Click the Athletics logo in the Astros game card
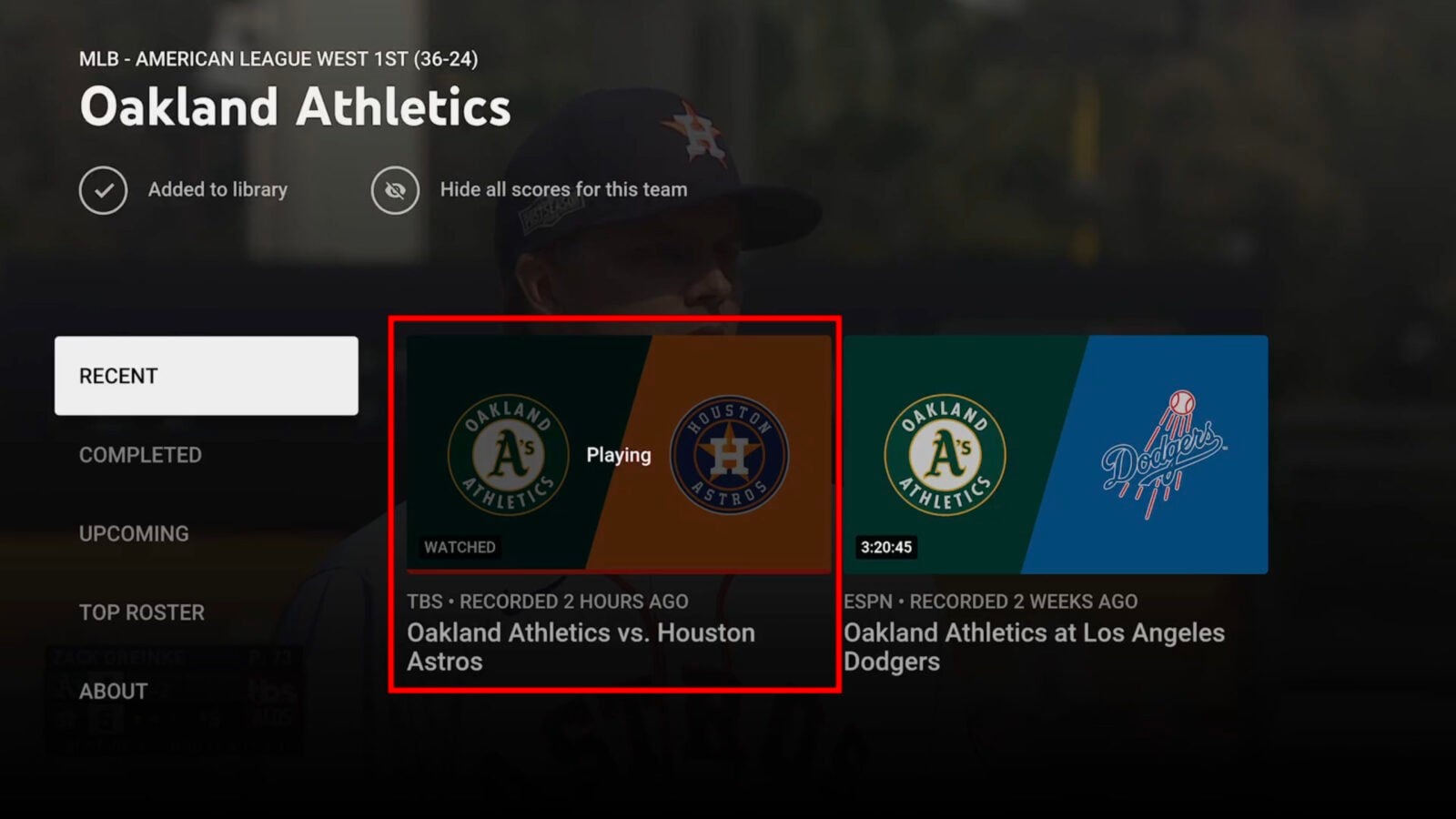 tap(508, 455)
